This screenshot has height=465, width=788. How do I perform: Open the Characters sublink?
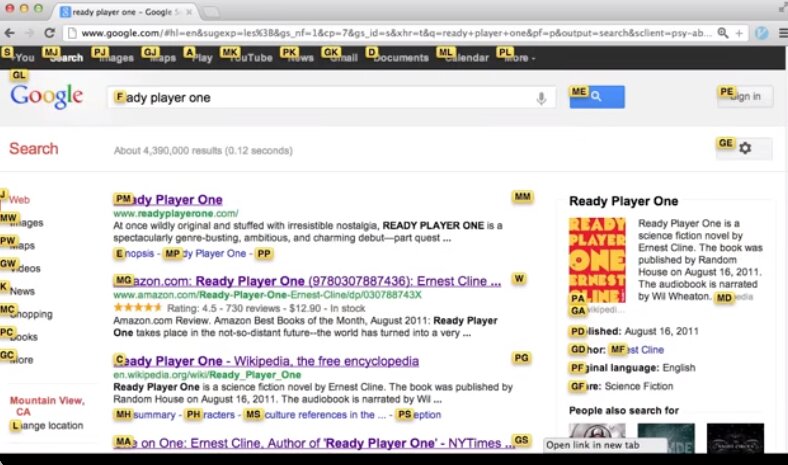pyautogui.click(x=210, y=415)
